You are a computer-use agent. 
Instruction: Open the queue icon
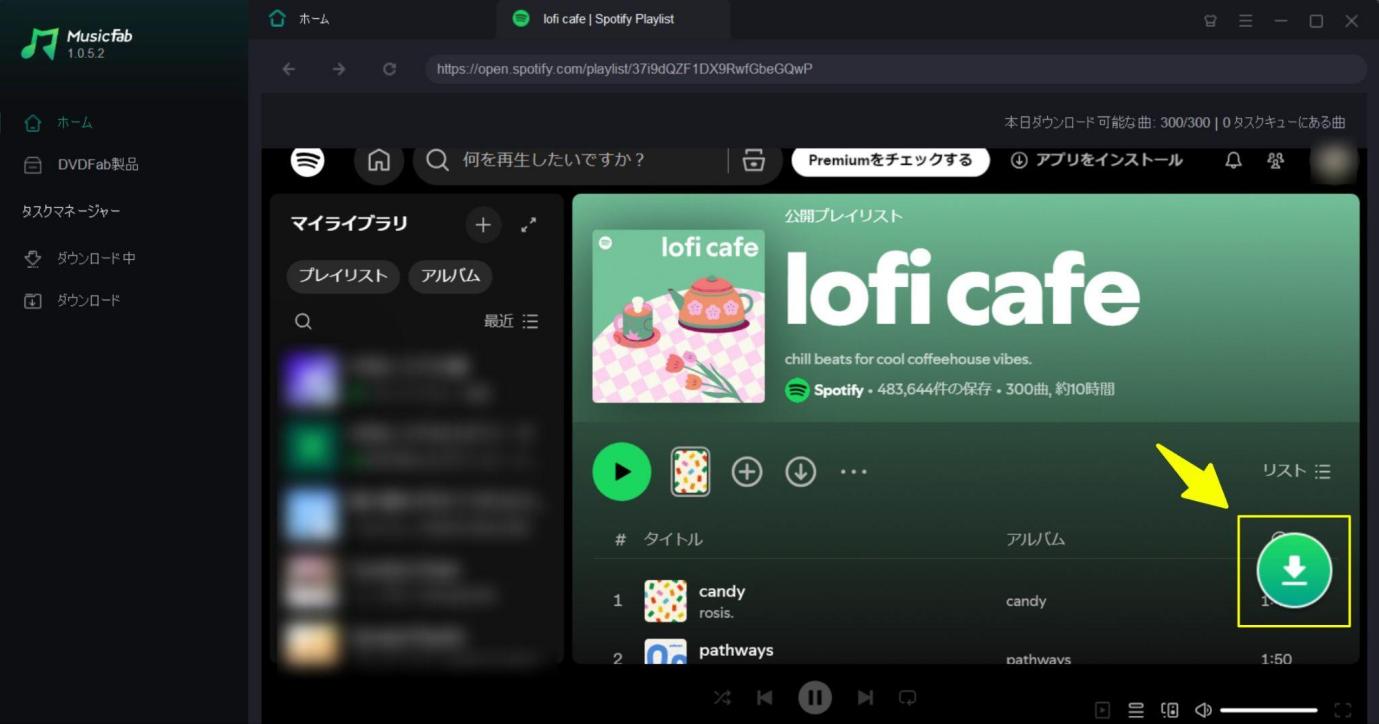click(x=1136, y=710)
